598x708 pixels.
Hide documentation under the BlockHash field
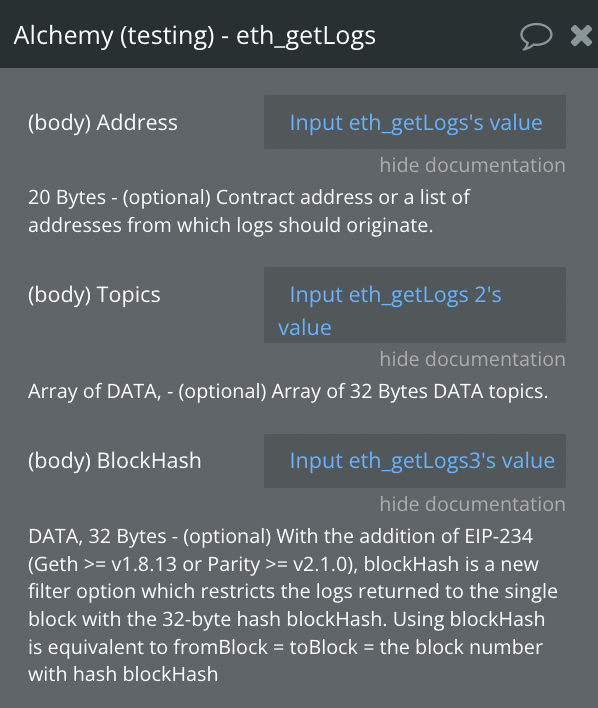[472, 504]
